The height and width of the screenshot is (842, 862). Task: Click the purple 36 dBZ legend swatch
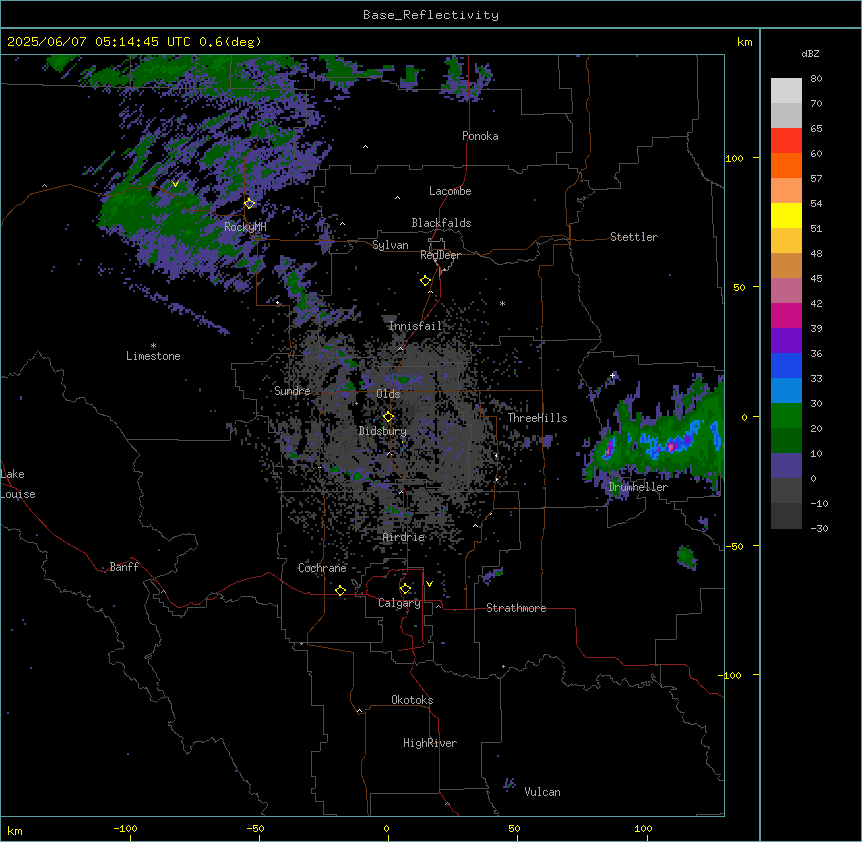[x=786, y=341]
